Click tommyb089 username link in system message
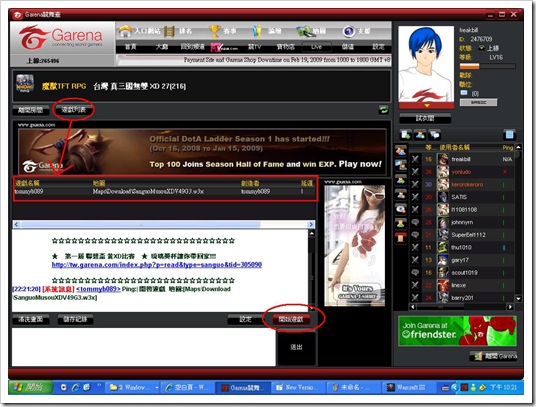This screenshot has height=407, width=536. pos(98,289)
